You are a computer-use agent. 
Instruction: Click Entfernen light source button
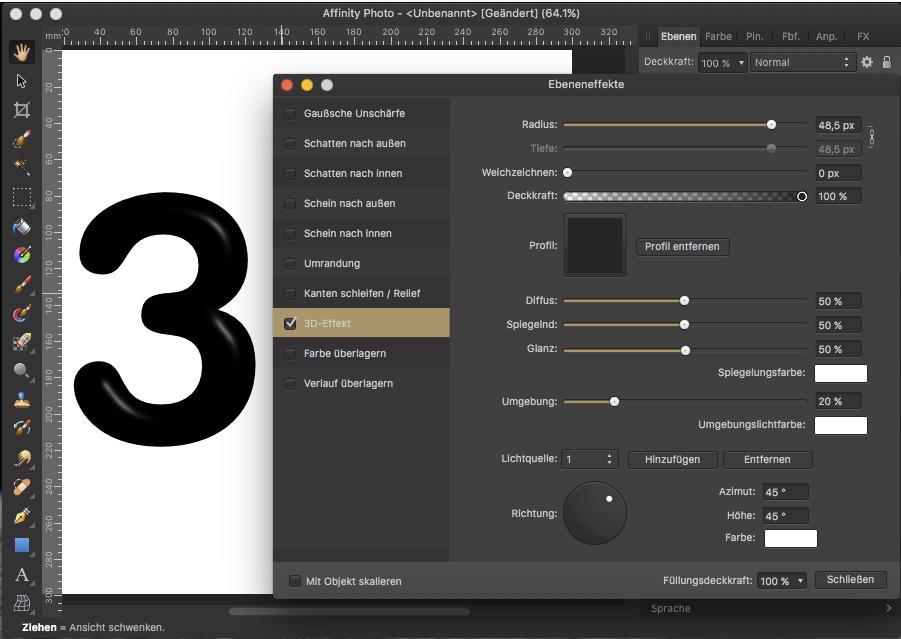click(x=767, y=459)
